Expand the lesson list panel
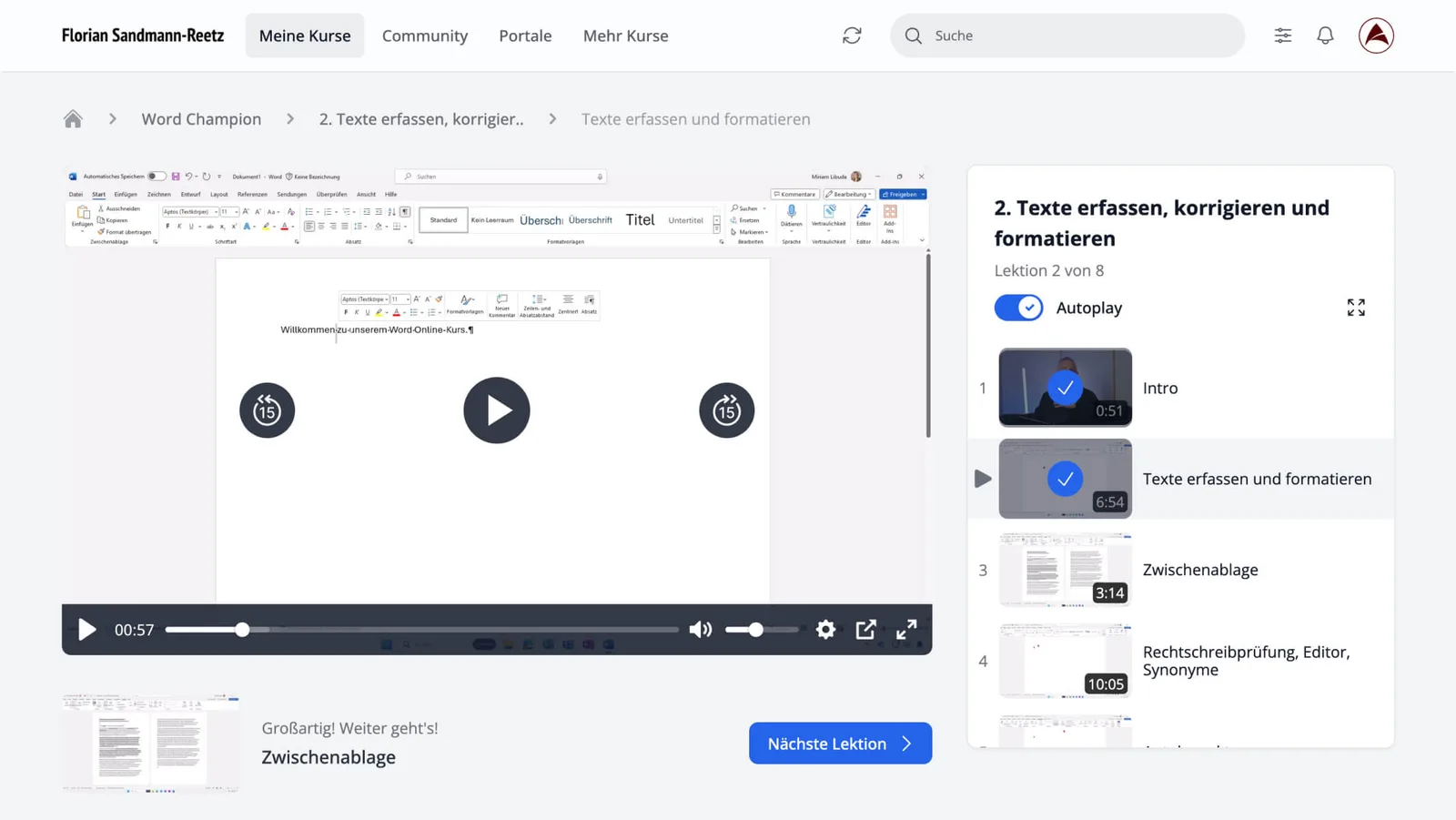1456x820 pixels. pos(1356,308)
